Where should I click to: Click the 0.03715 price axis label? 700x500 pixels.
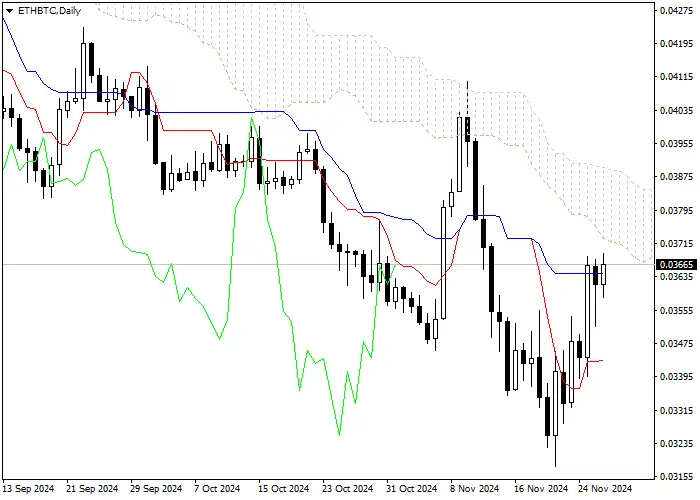point(677,244)
